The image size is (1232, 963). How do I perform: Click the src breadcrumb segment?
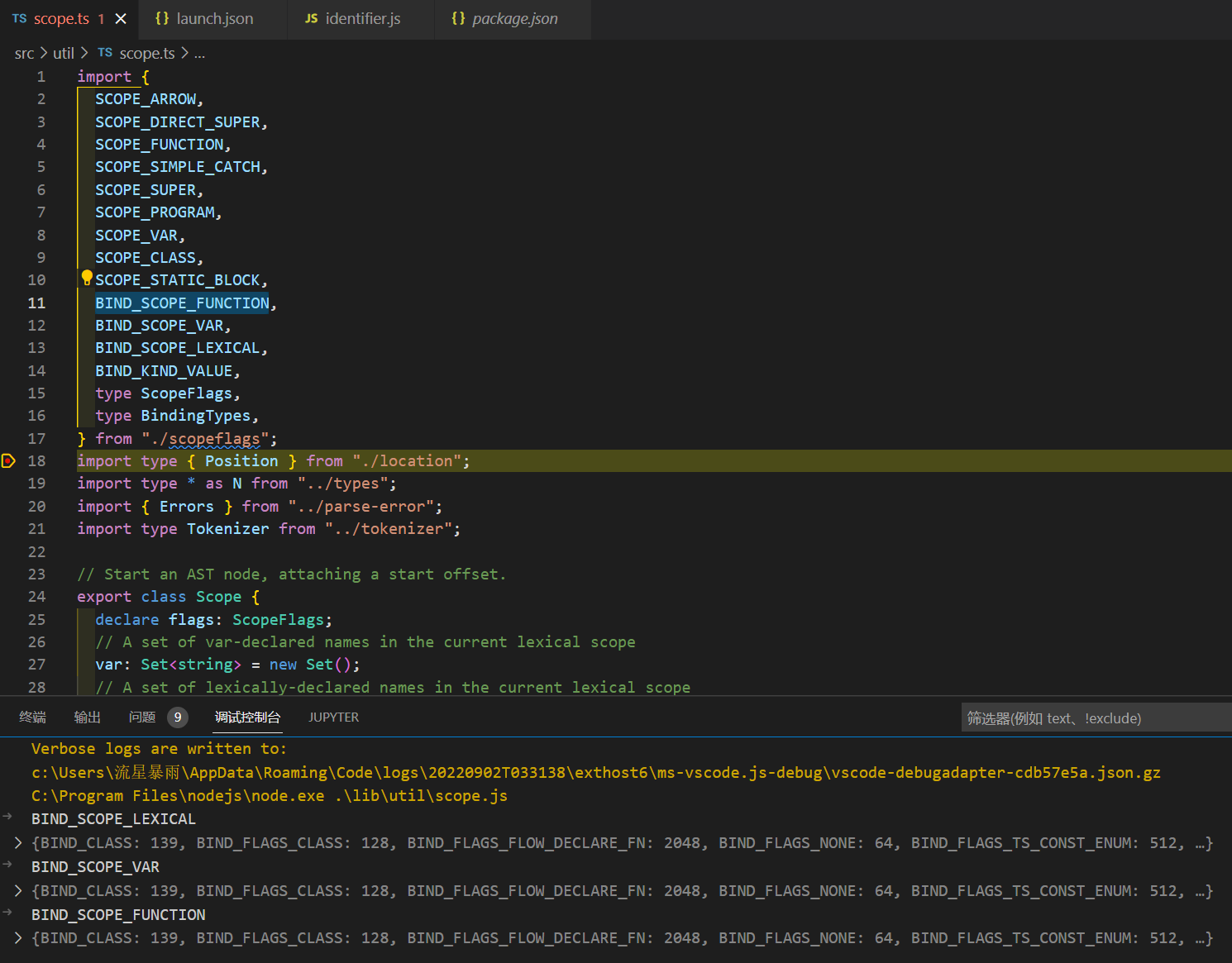point(24,54)
